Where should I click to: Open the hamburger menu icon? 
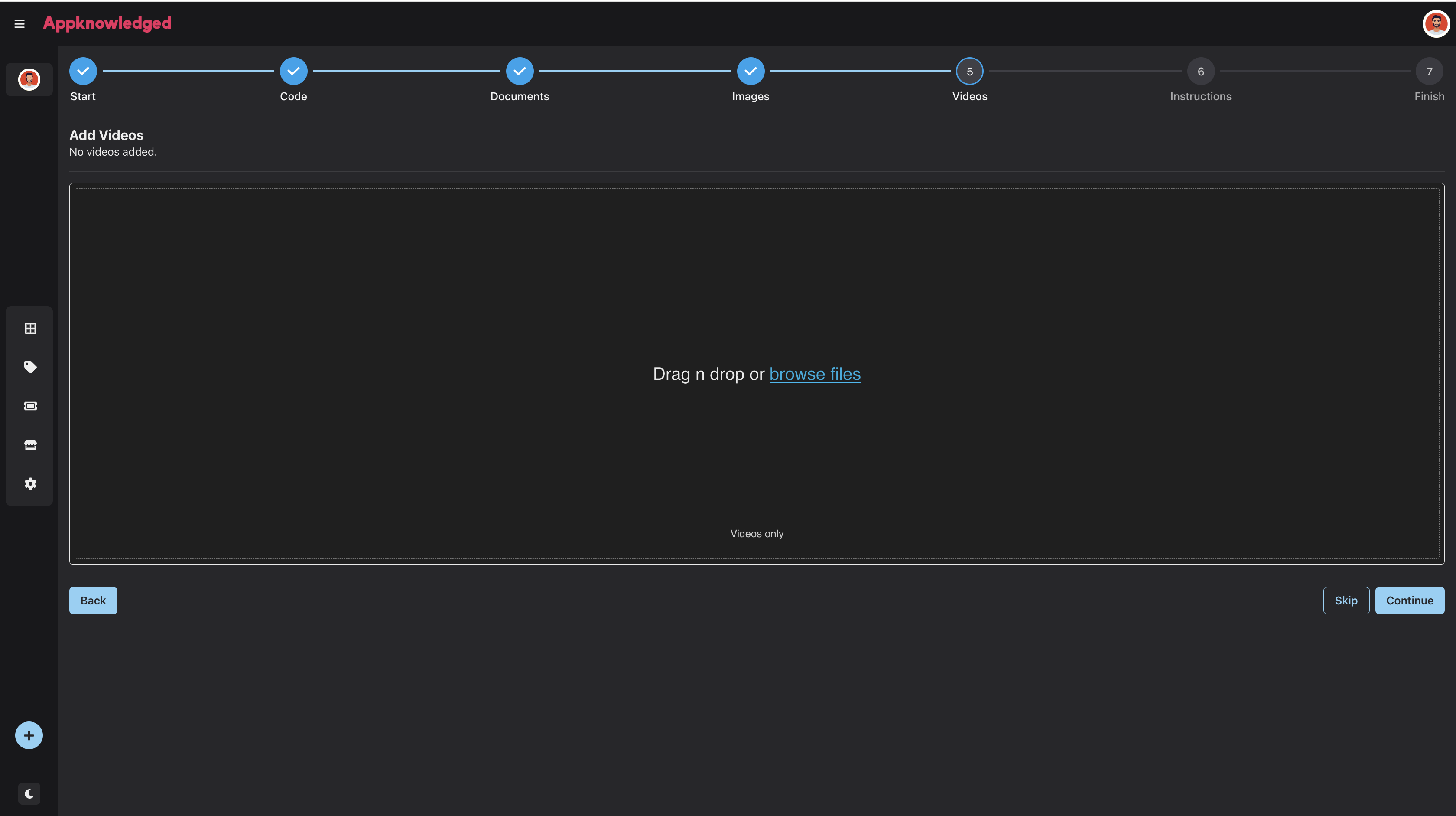click(x=19, y=24)
